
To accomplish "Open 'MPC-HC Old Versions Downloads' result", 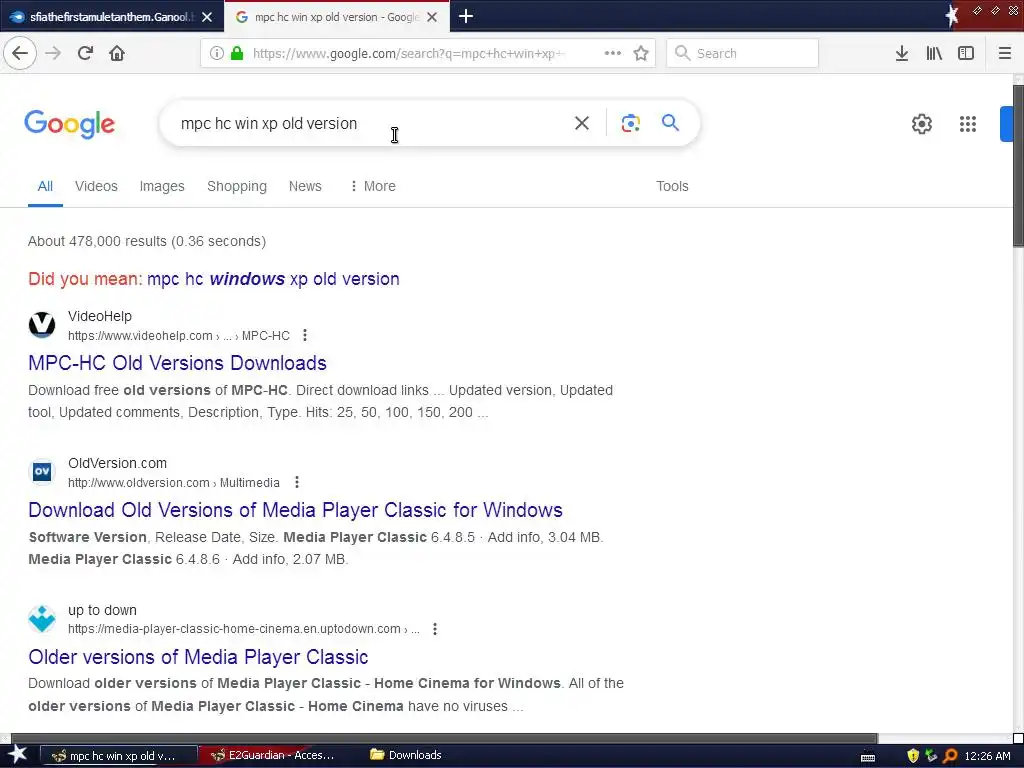I will [x=177, y=363].
